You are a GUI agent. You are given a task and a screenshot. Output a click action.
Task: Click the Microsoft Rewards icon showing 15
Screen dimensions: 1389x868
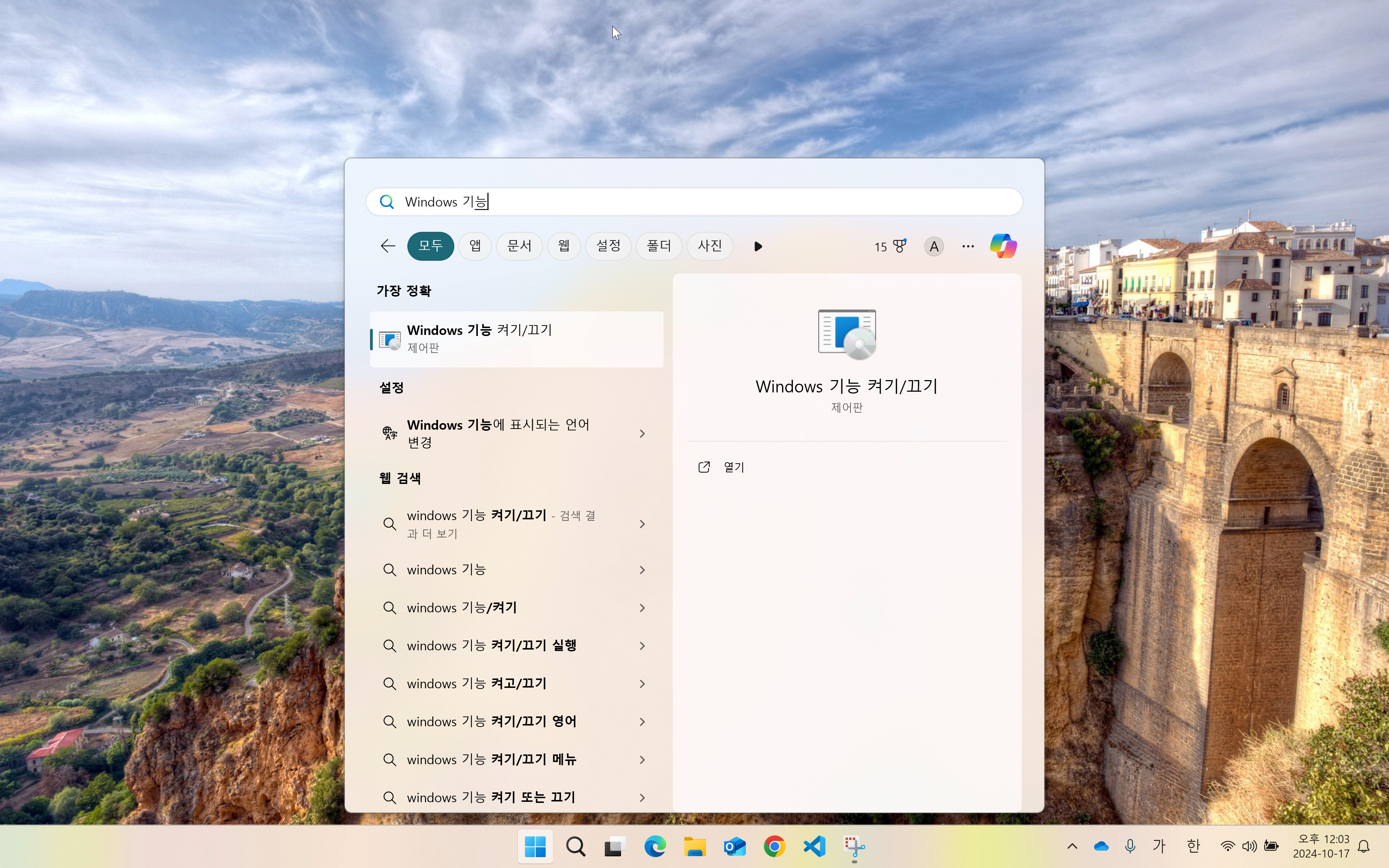click(x=889, y=246)
